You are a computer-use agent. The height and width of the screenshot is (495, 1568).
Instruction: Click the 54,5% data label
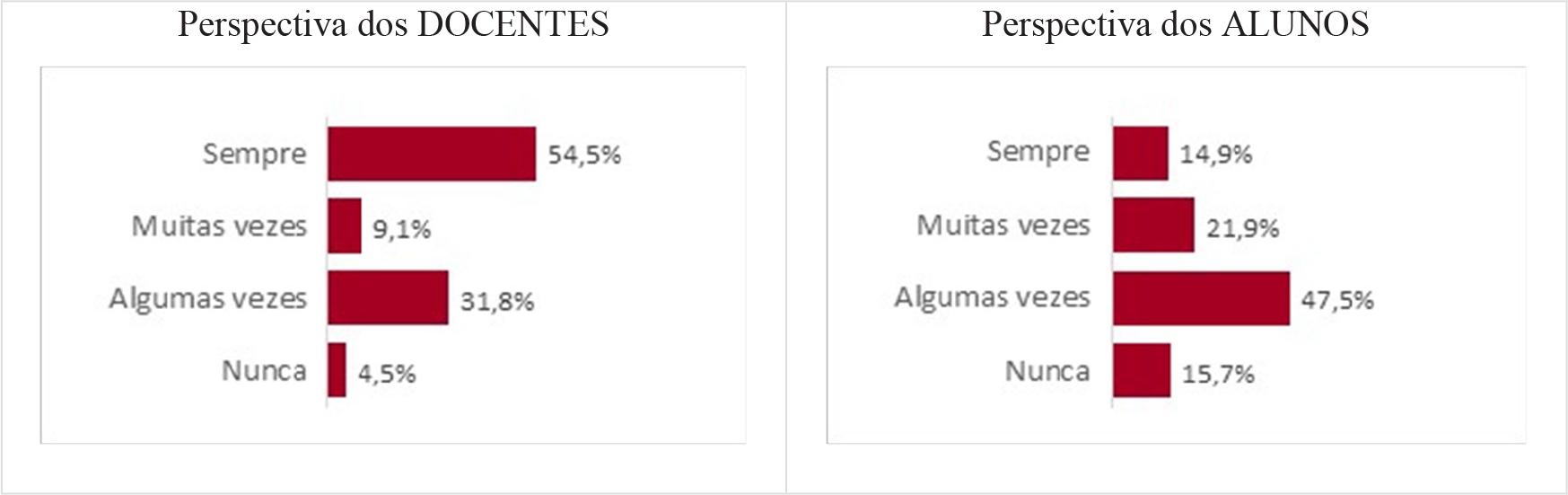584,155
